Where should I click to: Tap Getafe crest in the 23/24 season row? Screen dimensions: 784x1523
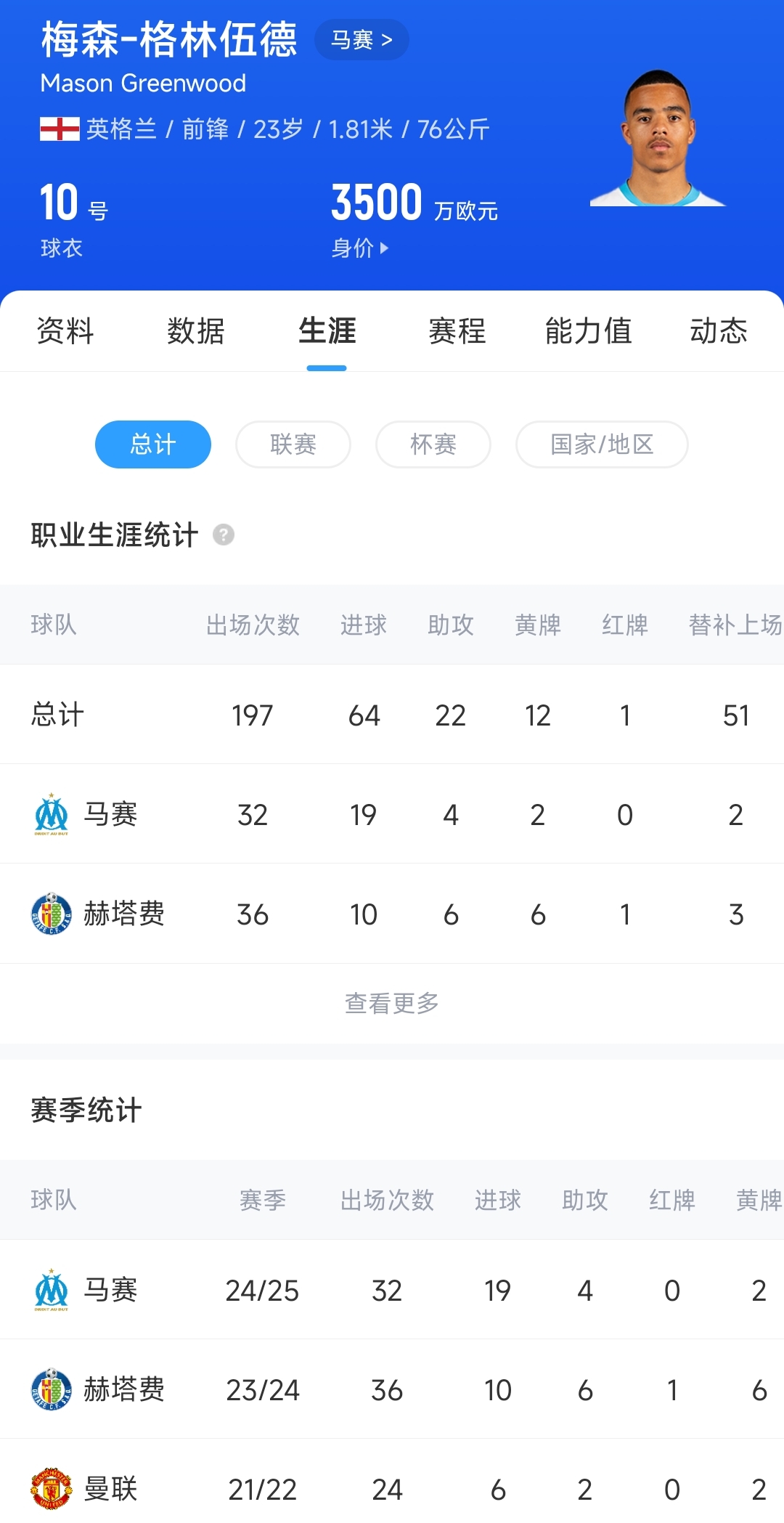coord(52,1389)
